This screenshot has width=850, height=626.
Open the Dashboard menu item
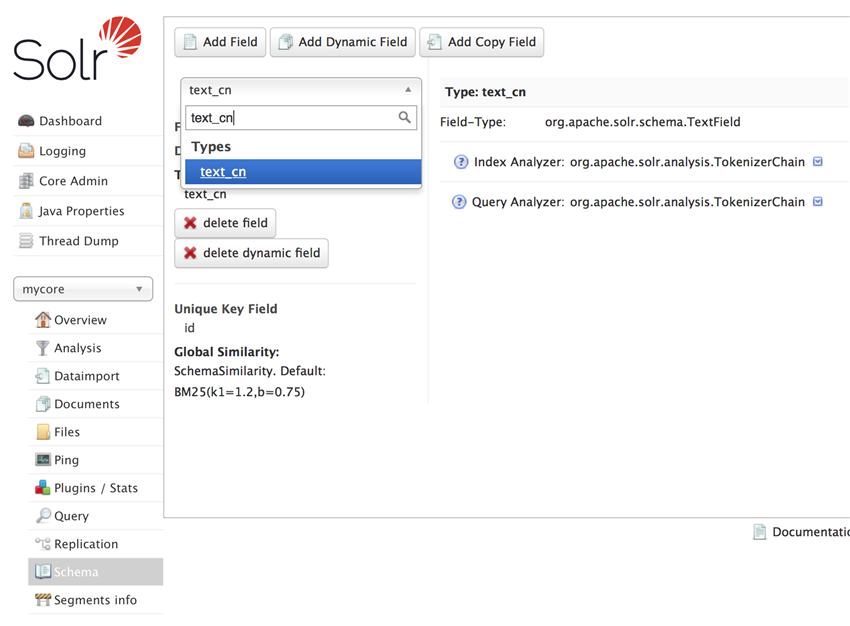(x=70, y=121)
